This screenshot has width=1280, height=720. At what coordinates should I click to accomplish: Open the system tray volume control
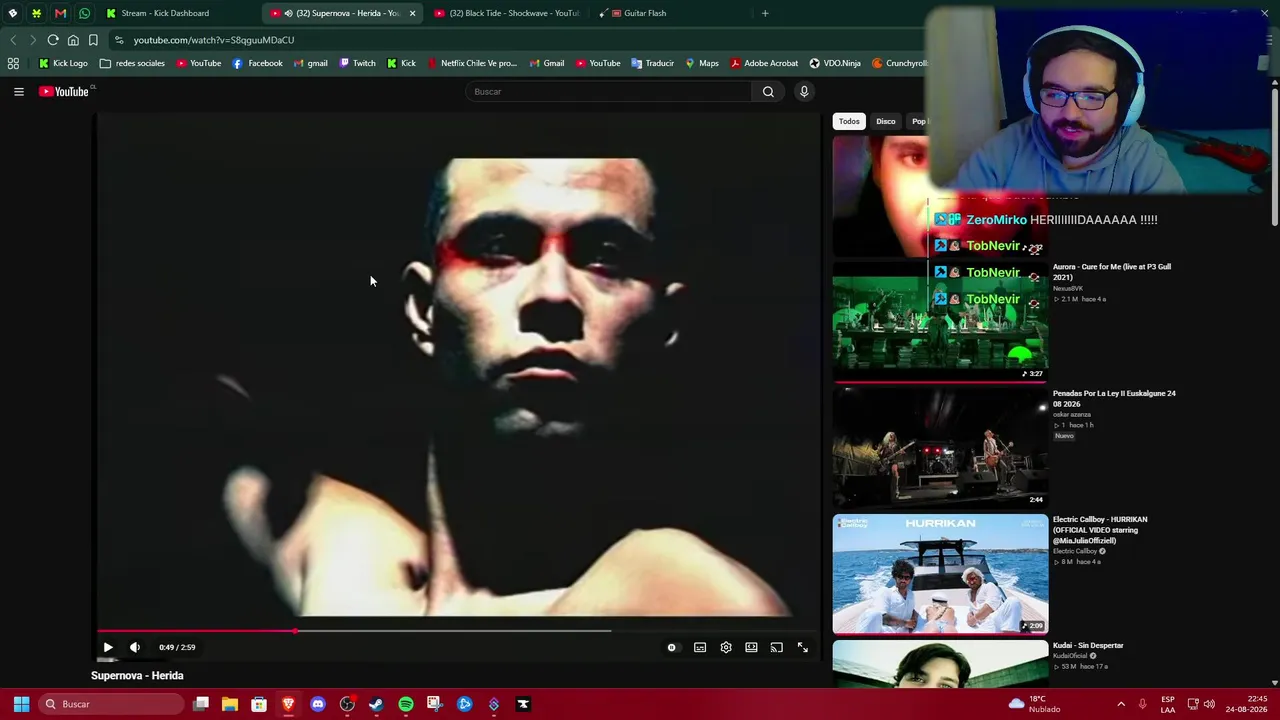pos(1209,704)
